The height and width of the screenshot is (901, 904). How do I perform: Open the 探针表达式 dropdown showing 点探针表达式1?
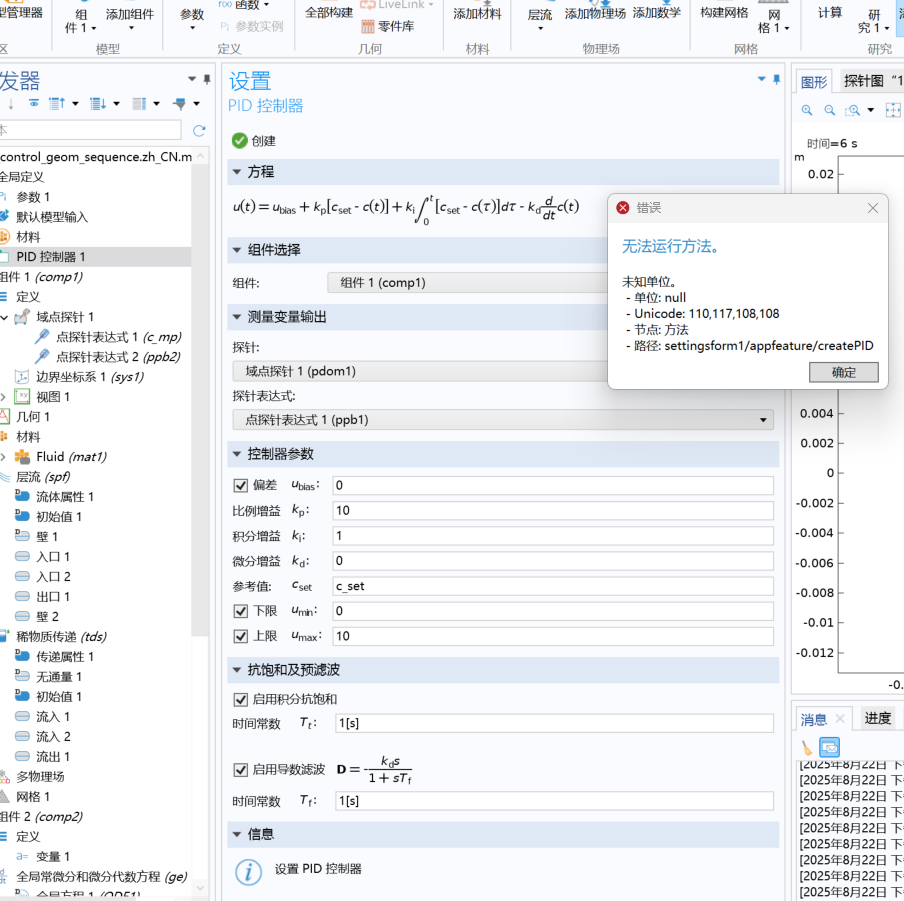coord(766,420)
